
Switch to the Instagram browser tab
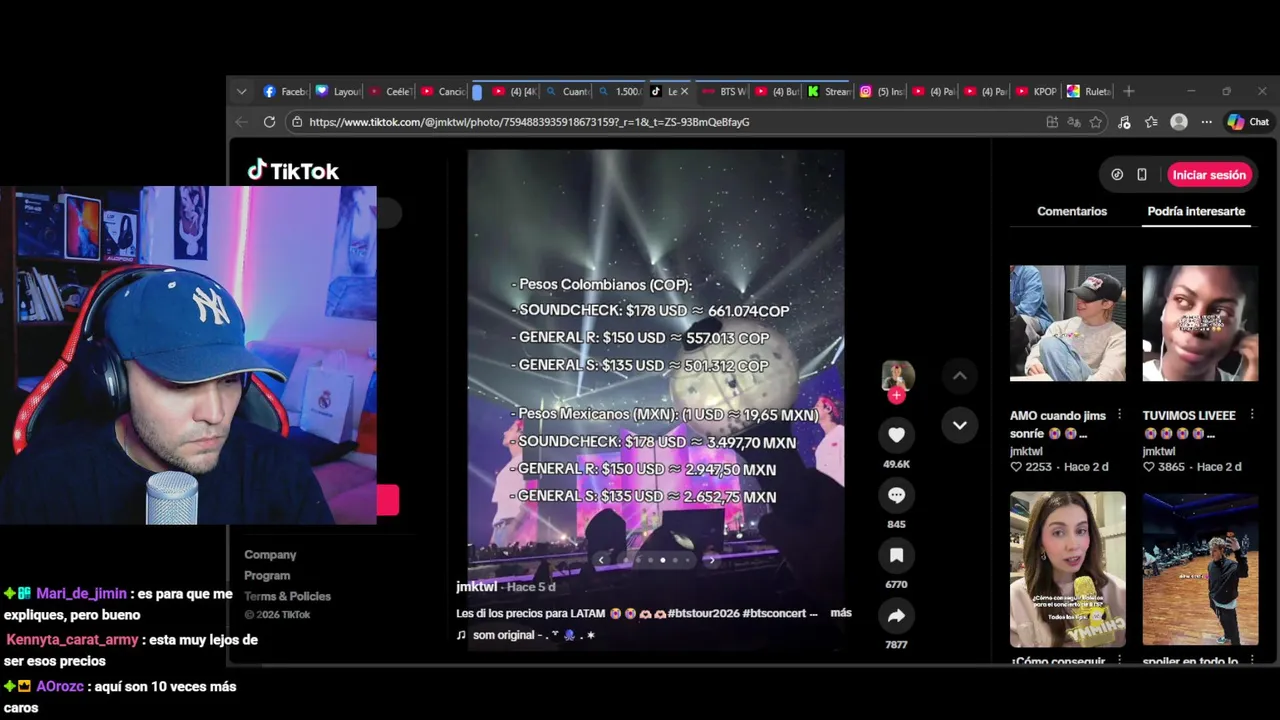[879, 91]
